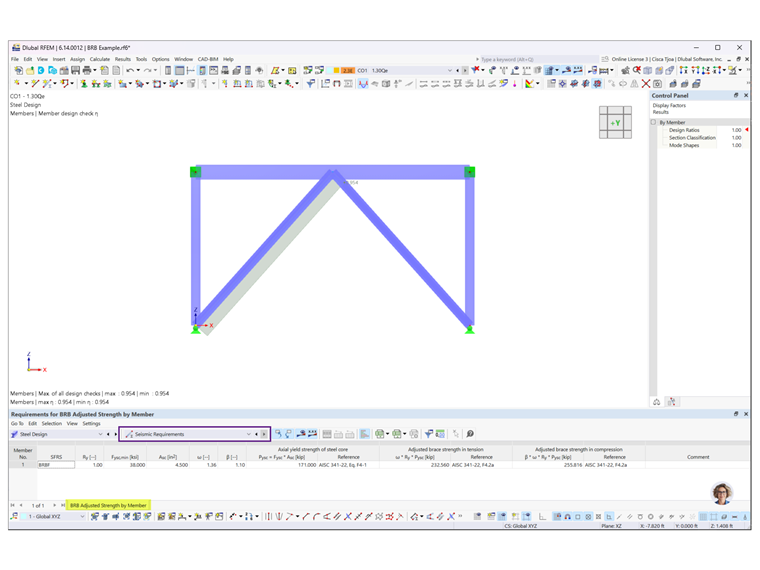760x570 pixels.
Task: Expand the undo history dropdown arrow
Action: coord(138,71)
